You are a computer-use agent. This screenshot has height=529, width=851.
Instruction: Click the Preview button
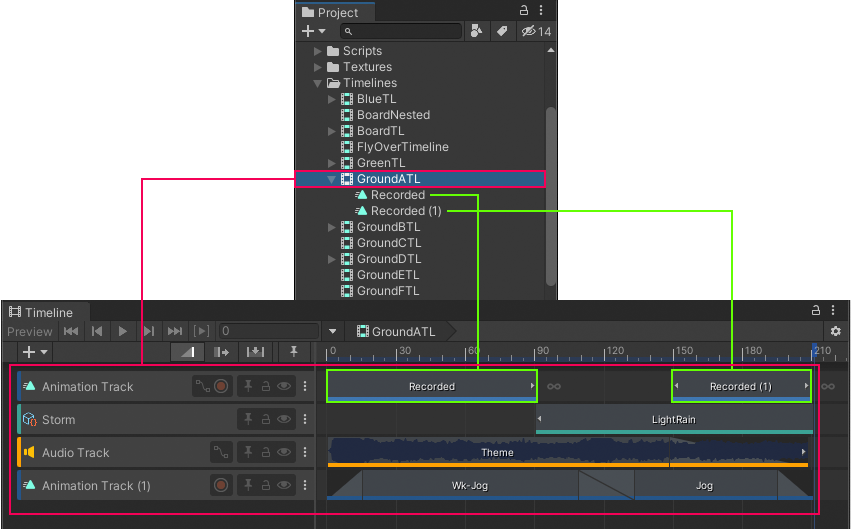[30, 331]
